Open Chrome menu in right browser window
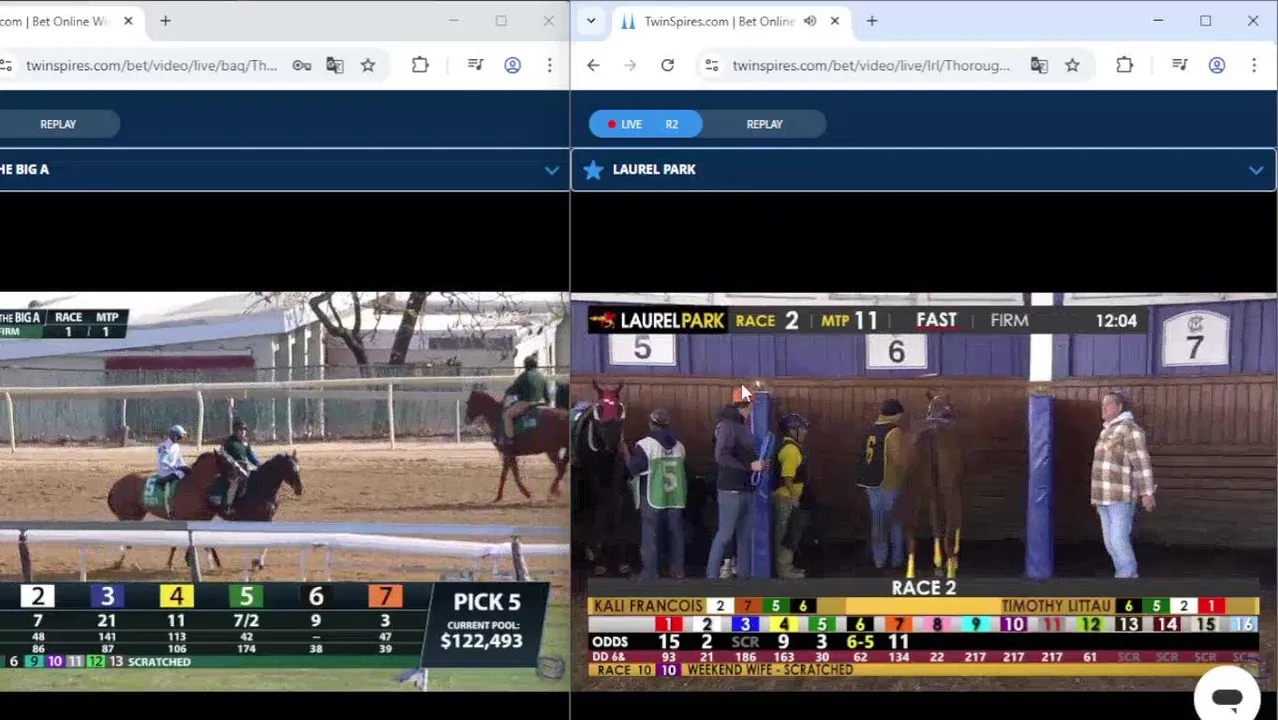The image size is (1278, 720). point(1254,65)
